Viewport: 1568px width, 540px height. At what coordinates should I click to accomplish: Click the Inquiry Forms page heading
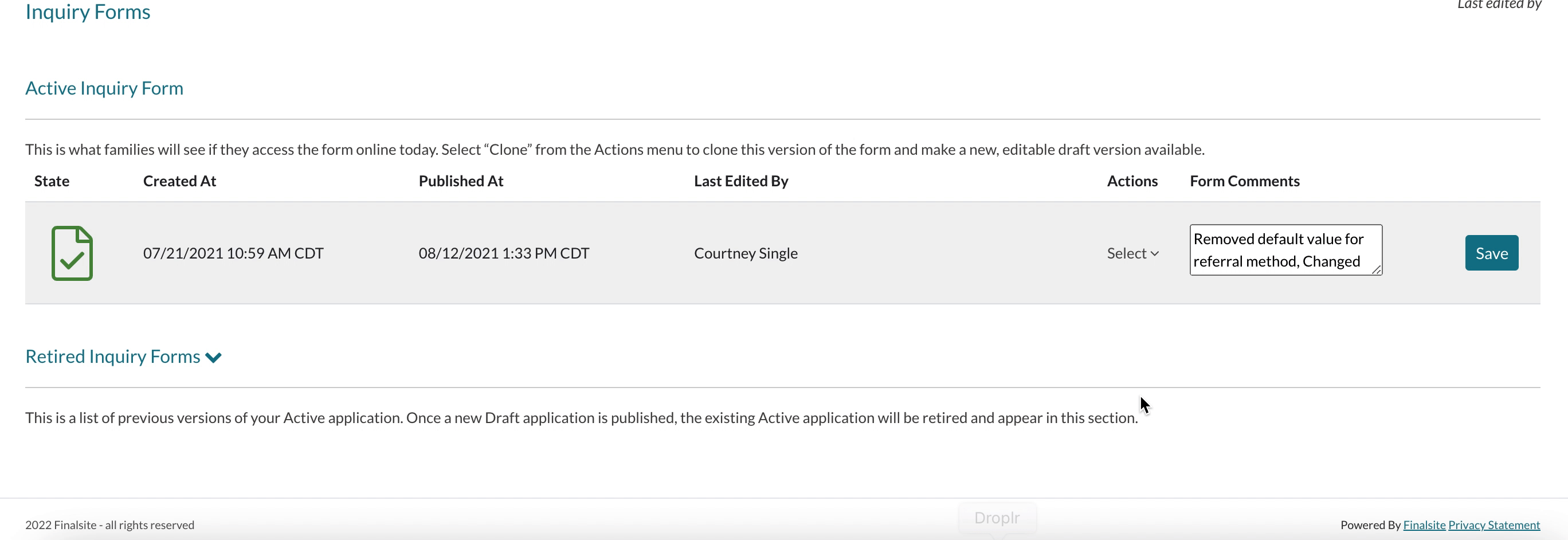(88, 12)
